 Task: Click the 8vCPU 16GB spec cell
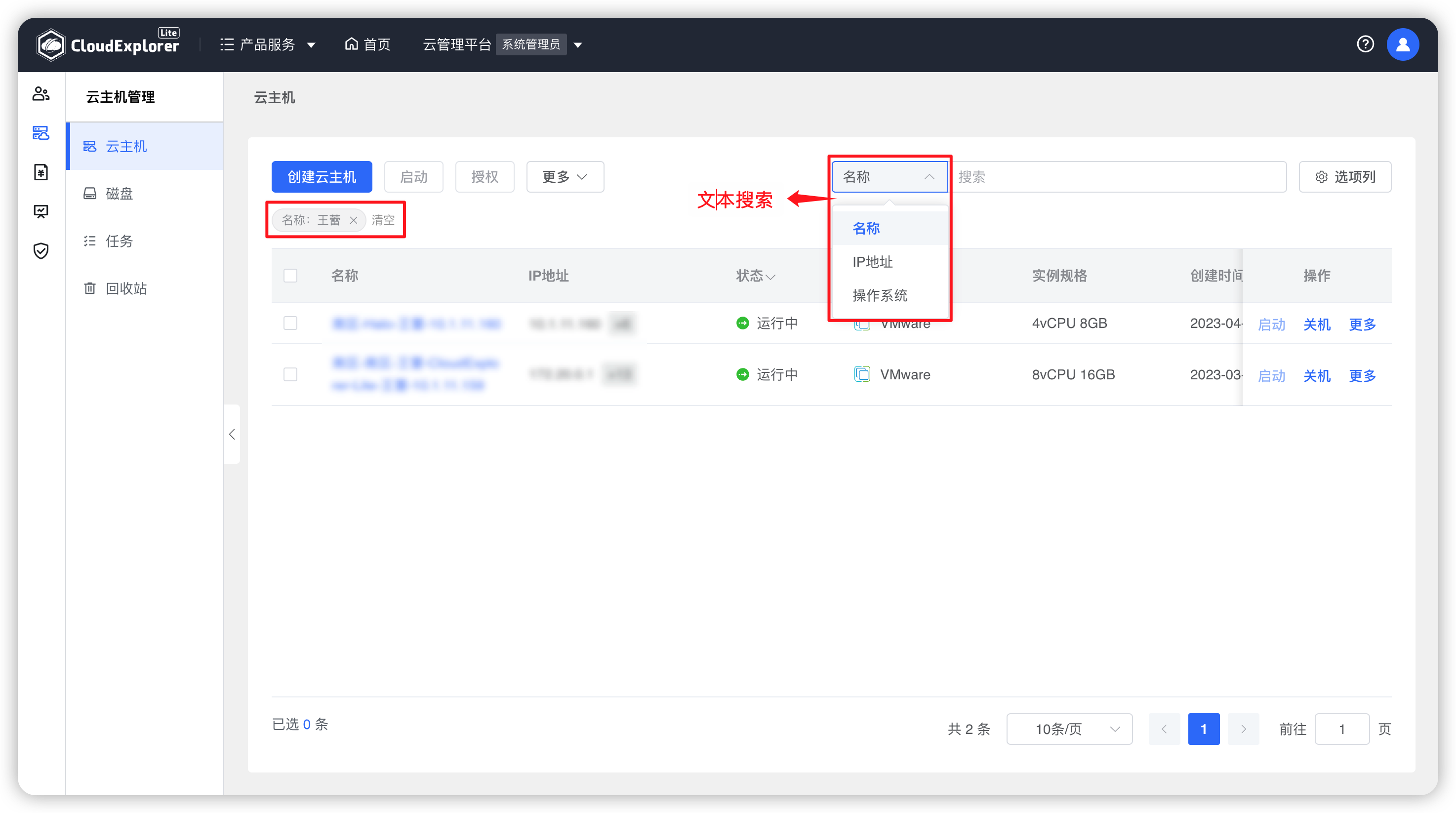point(1073,374)
